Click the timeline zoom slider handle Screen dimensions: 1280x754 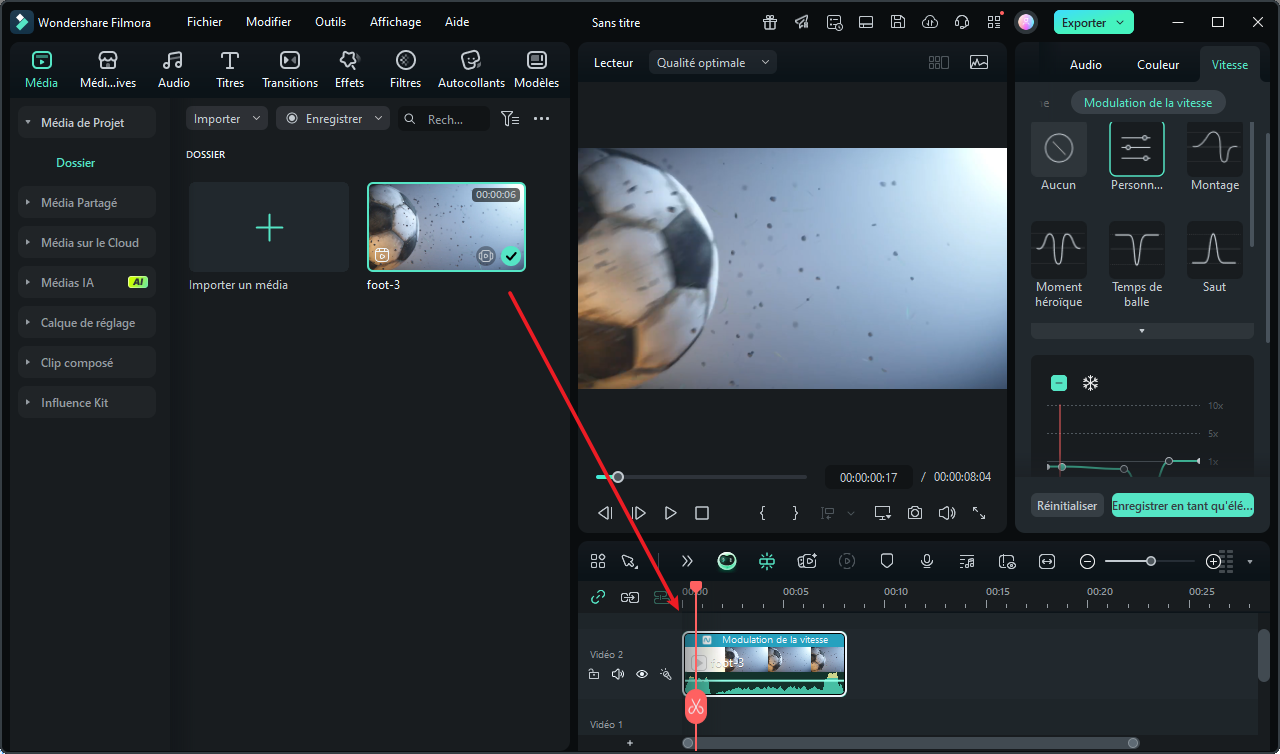coord(1151,561)
